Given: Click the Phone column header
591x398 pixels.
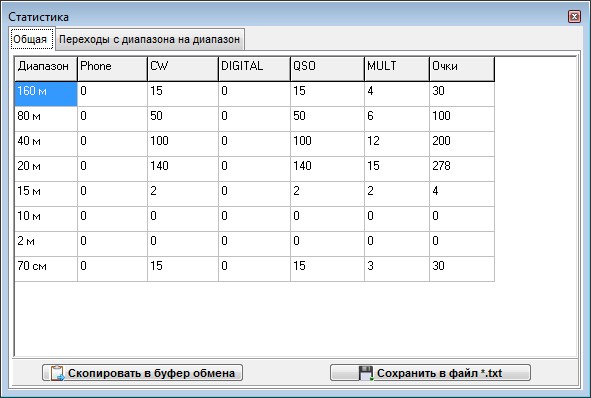Looking at the screenshot, I should pos(112,69).
